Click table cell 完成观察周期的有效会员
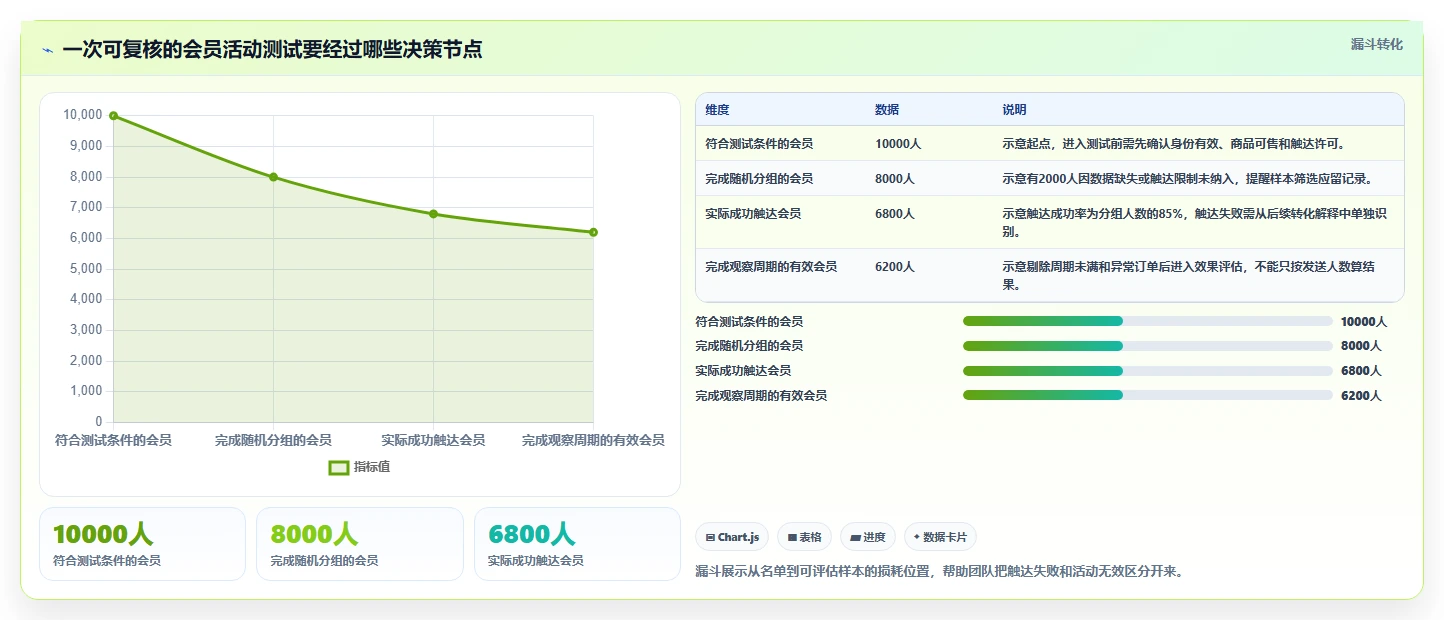 pos(771,267)
